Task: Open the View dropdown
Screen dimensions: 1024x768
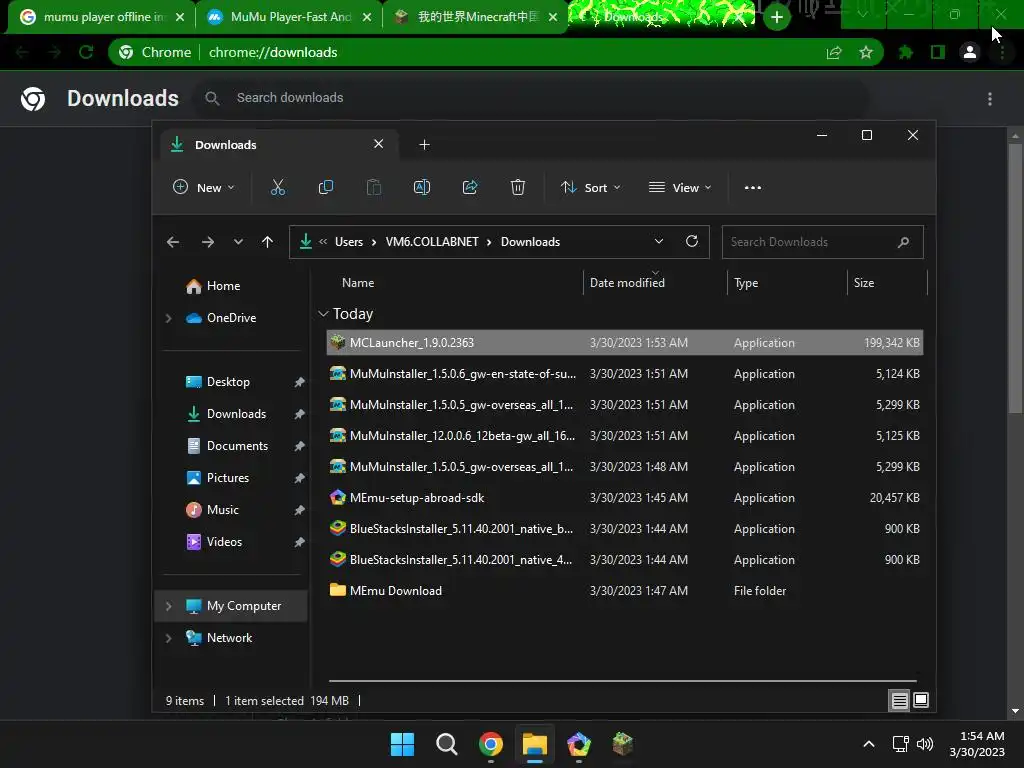Action: tap(680, 187)
